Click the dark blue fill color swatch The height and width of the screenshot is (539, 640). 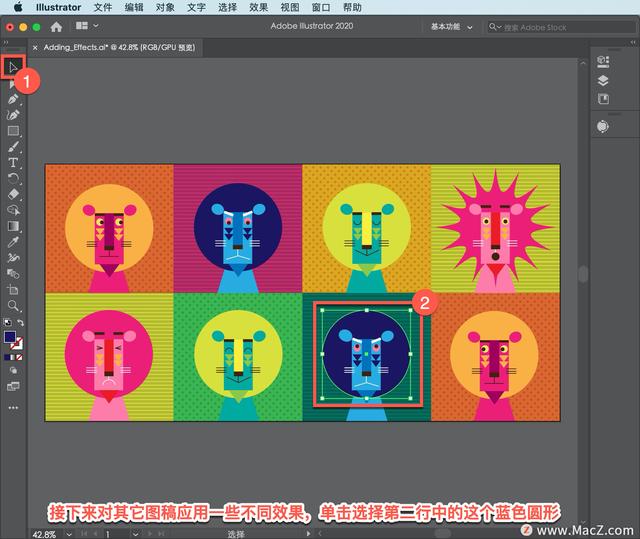[x=11, y=336]
